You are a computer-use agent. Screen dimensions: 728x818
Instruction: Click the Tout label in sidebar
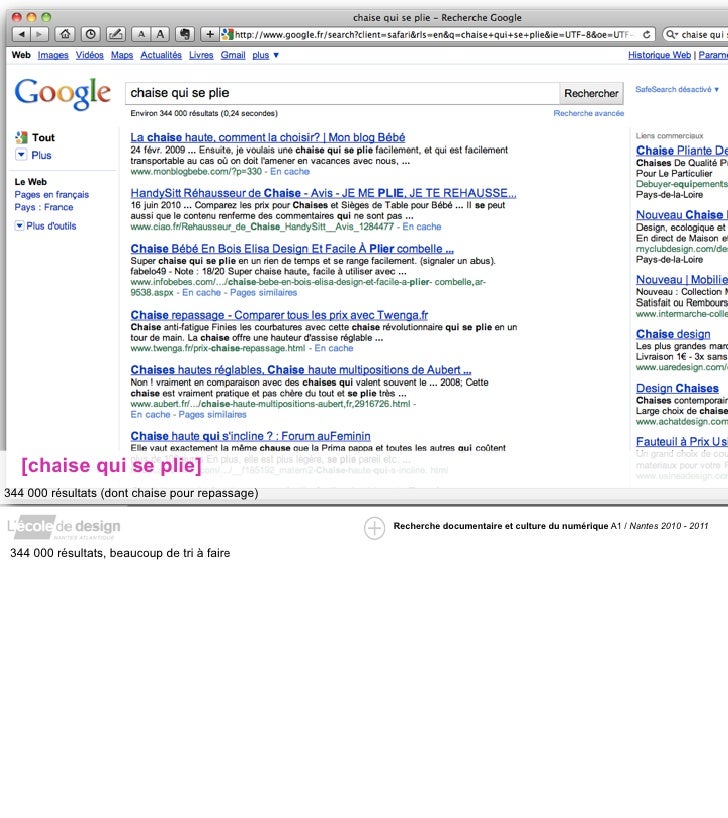coord(43,138)
